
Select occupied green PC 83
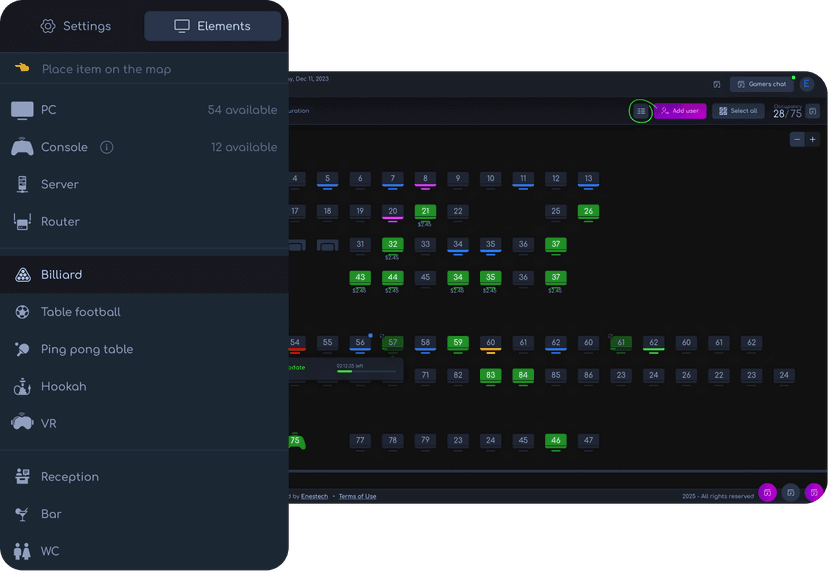pos(491,376)
